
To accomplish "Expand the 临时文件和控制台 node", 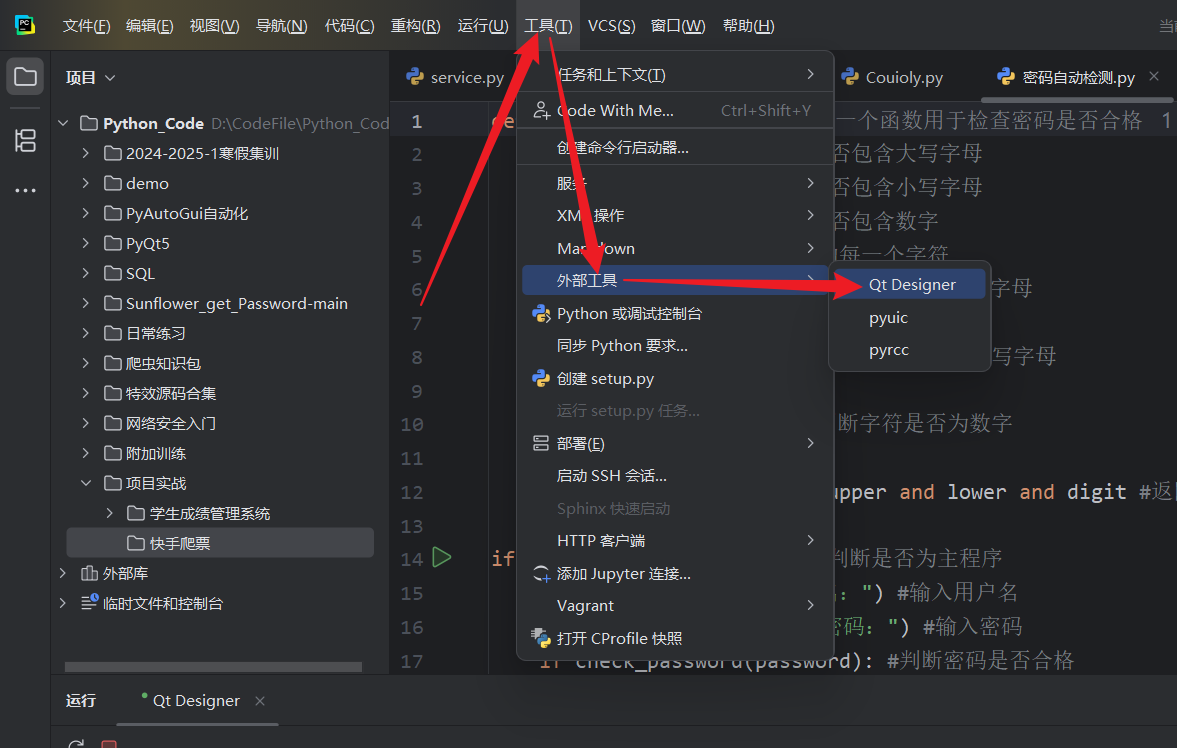I will 64,603.
